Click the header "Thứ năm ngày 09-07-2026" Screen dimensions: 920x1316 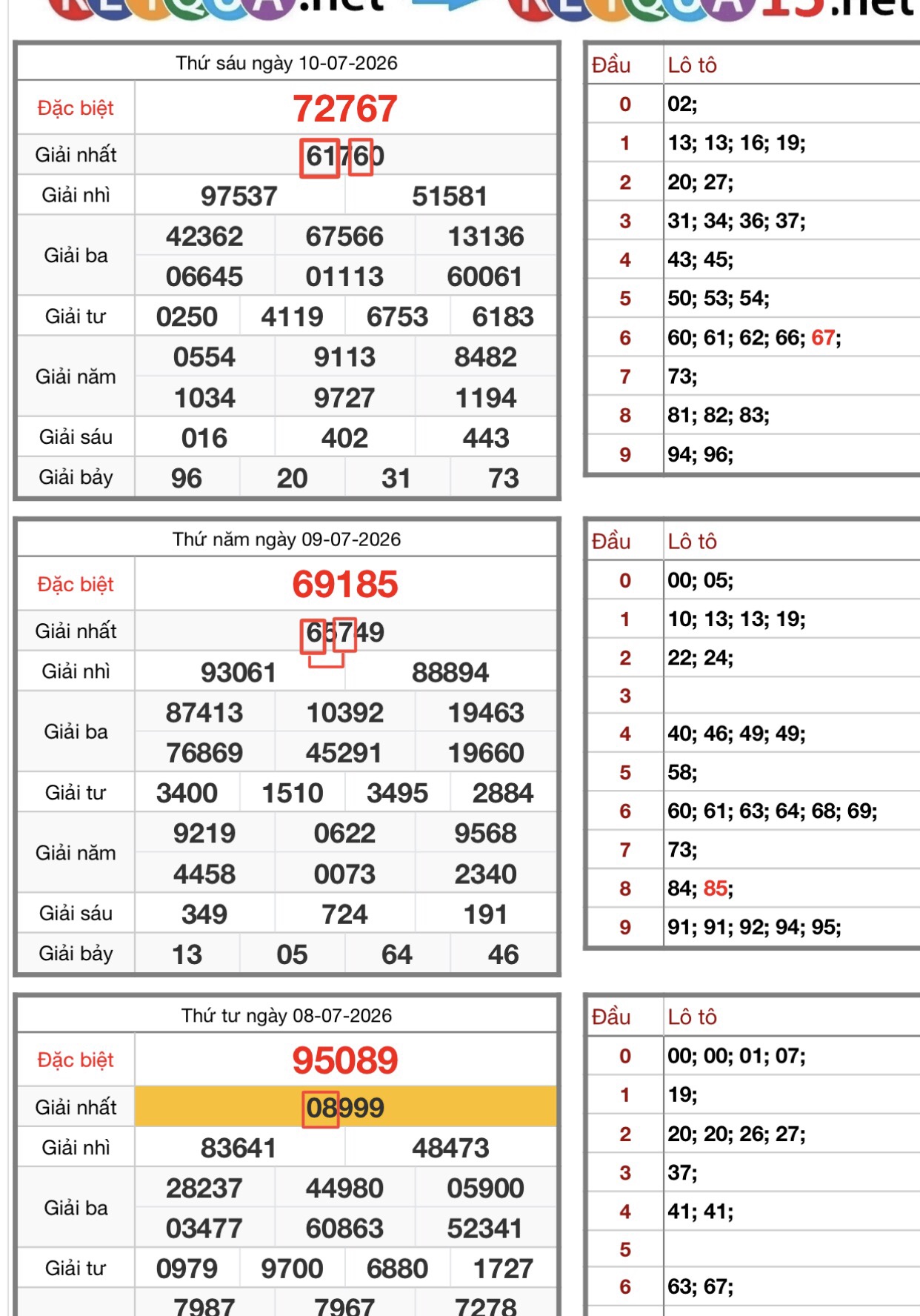[x=287, y=539]
